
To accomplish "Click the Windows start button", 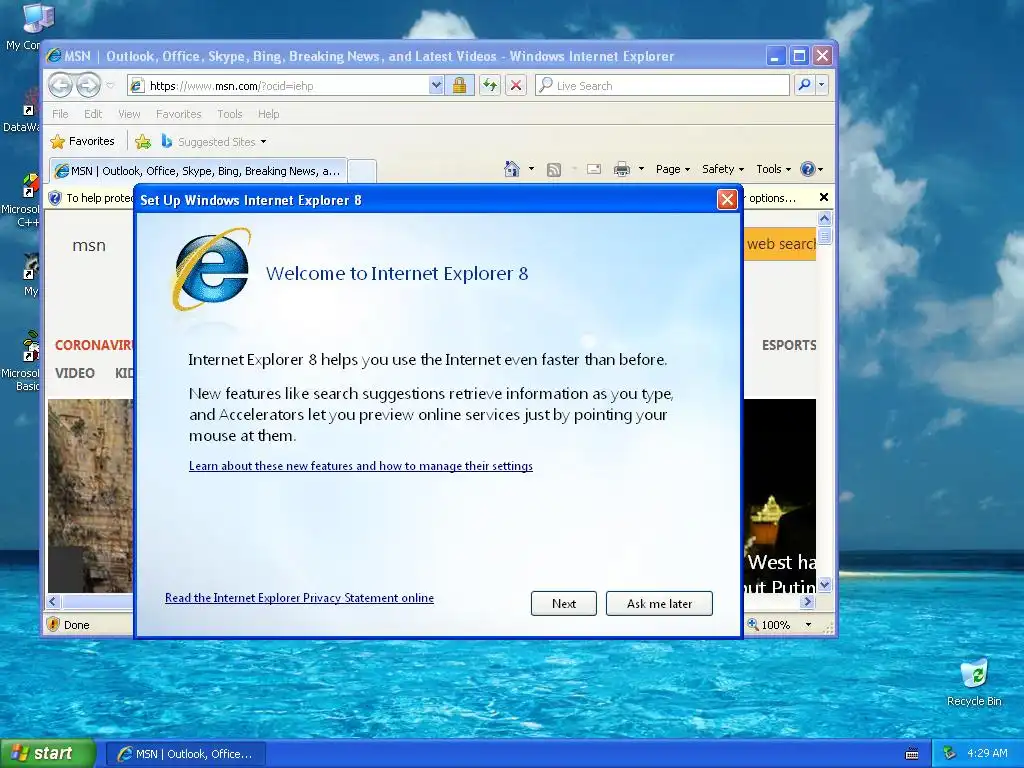I will coord(47,754).
